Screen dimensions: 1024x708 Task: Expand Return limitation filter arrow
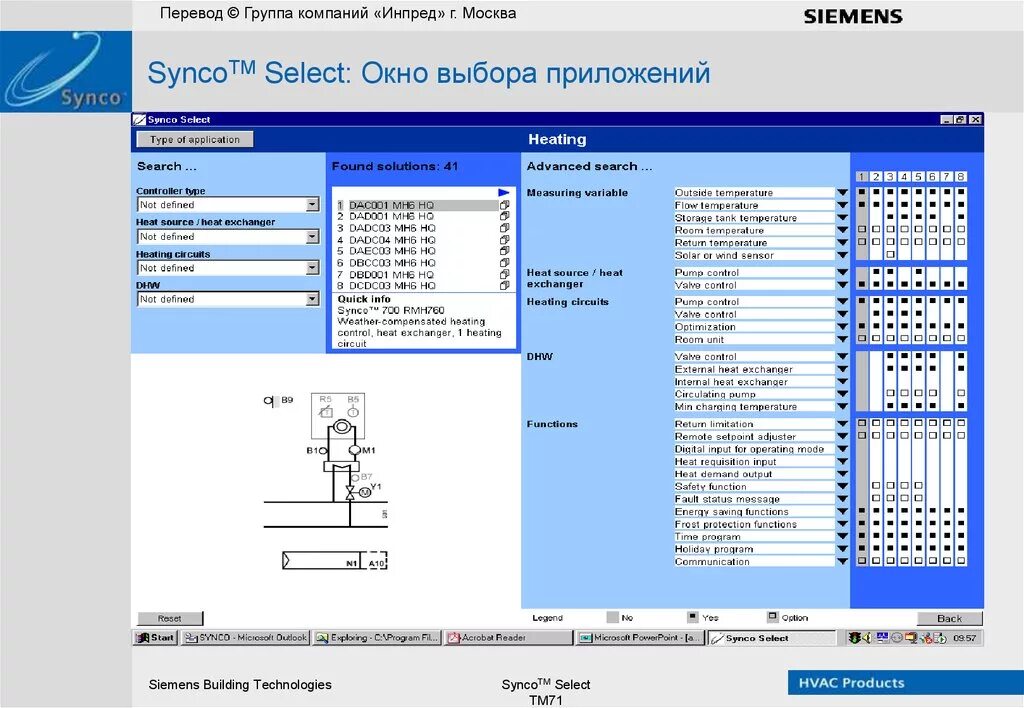842,424
